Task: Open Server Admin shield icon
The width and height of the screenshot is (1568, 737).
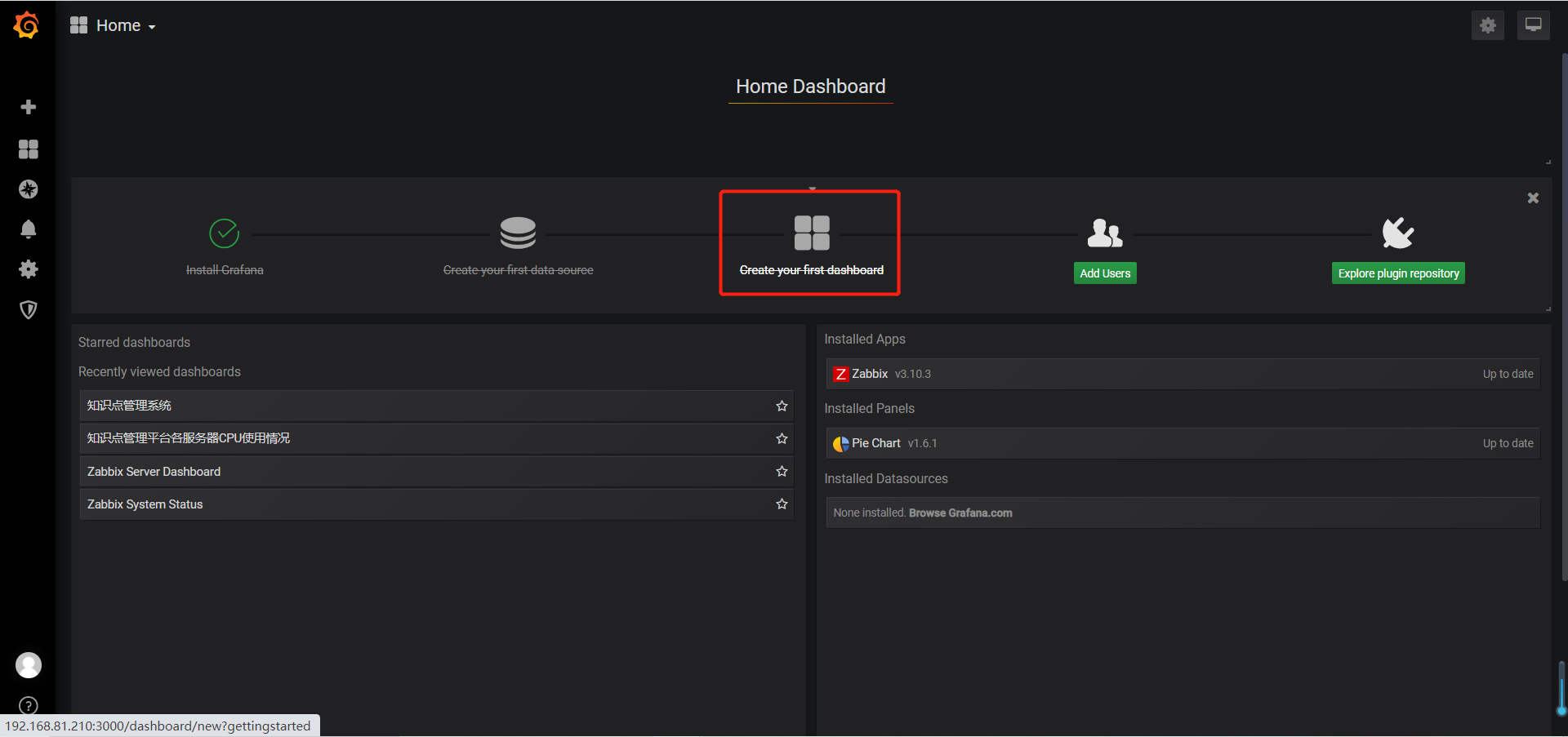Action: pyautogui.click(x=28, y=309)
